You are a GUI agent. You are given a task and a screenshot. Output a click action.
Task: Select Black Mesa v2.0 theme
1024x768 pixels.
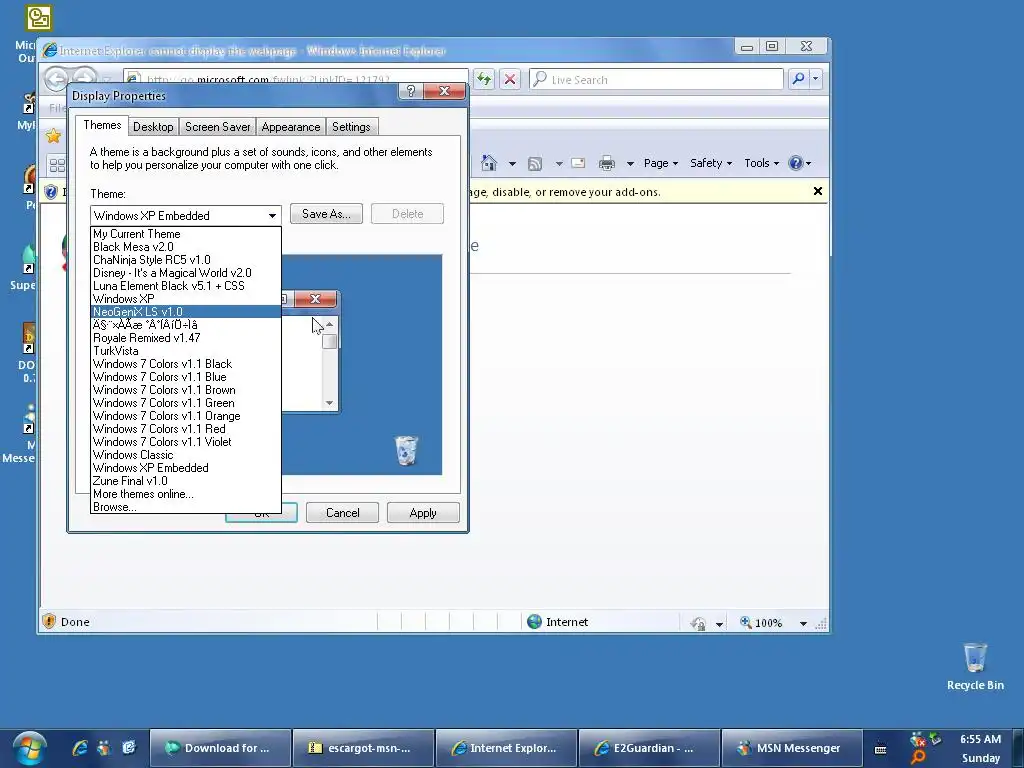[186, 247]
